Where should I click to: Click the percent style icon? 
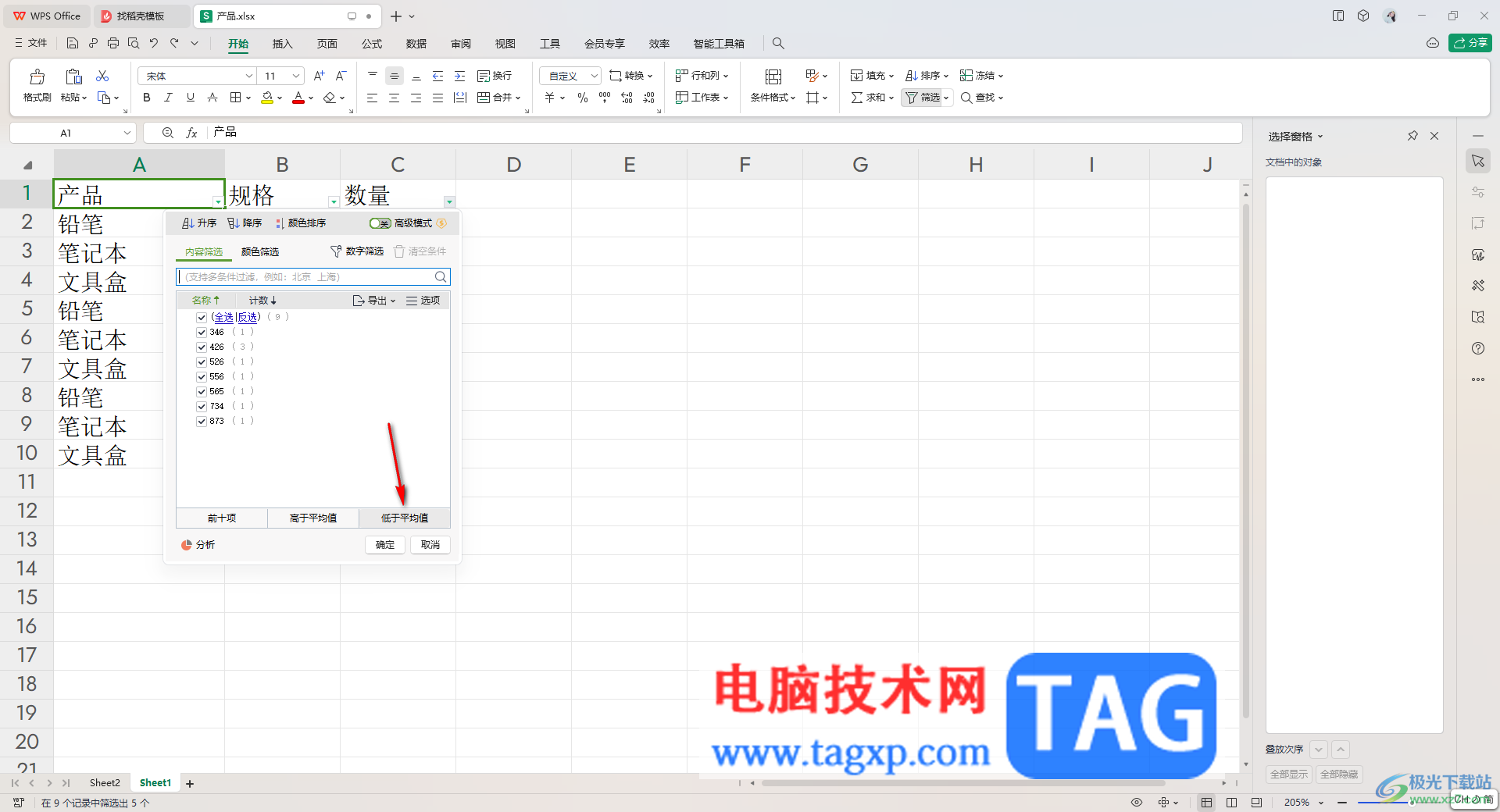click(582, 98)
